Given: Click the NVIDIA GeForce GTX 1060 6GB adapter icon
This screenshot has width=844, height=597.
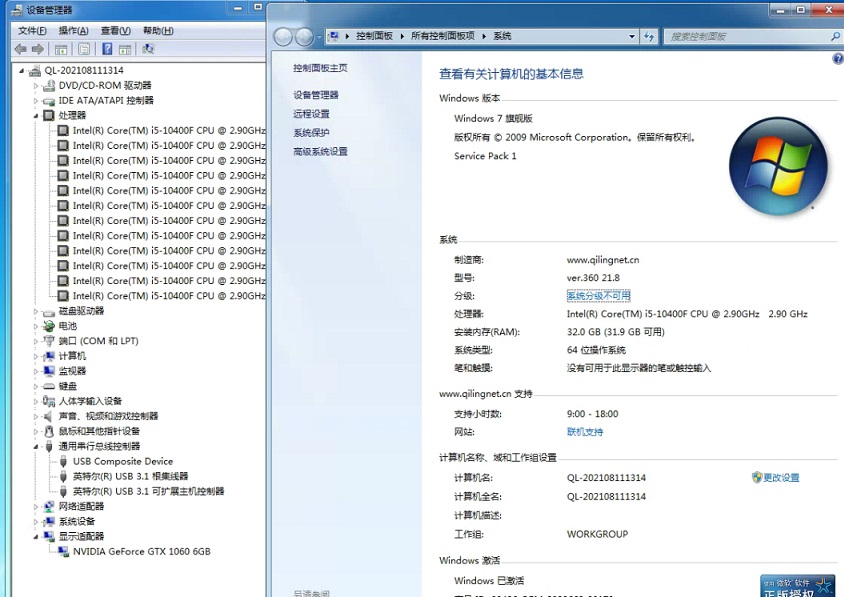Looking at the screenshot, I should pyautogui.click(x=64, y=552).
